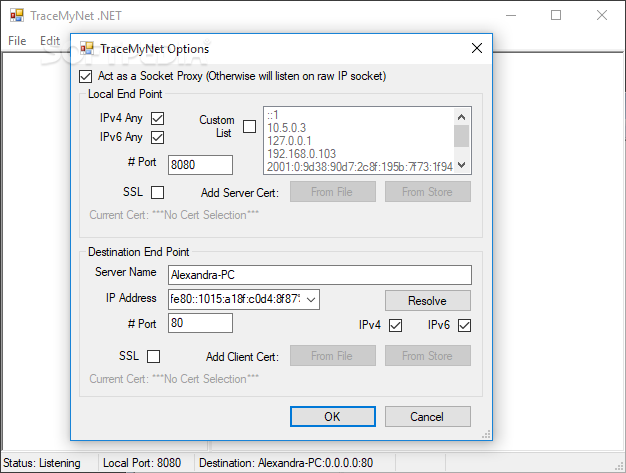The image size is (626, 473).
Task: Confirm the options with OK
Action: tap(333, 417)
